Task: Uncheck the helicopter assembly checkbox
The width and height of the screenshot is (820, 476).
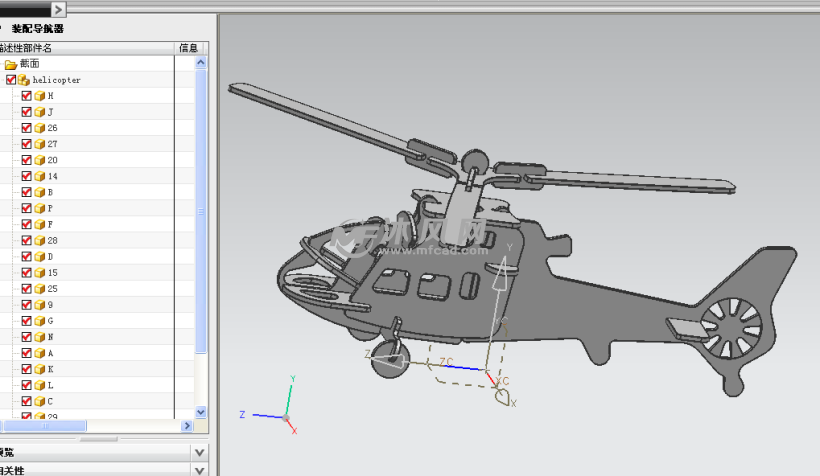Action: tap(10, 80)
